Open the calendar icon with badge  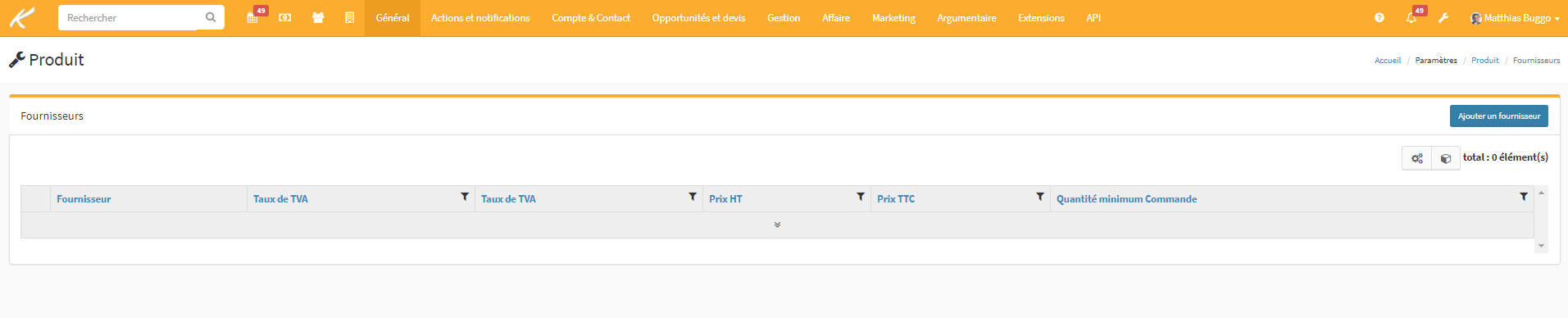point(253,17)
